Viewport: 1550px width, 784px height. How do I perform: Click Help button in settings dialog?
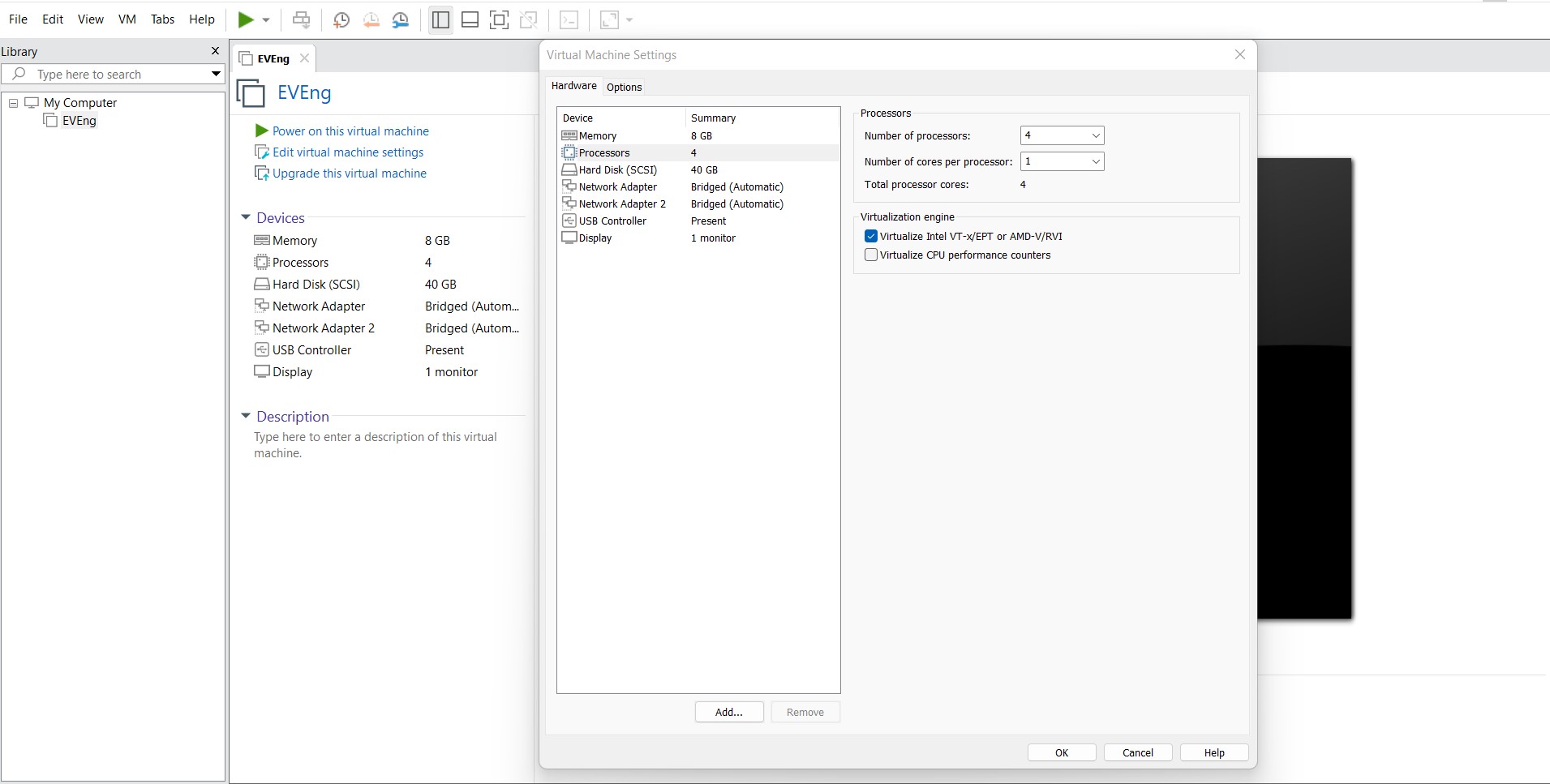(1214, 752)
